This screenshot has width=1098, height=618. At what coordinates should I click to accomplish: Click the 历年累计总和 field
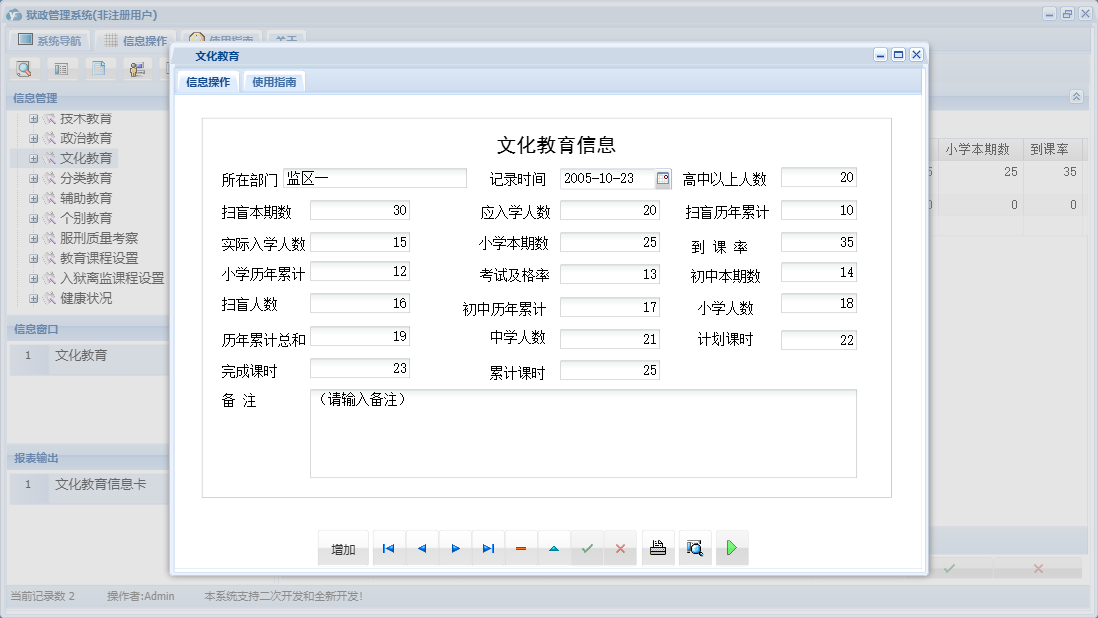coord(360,337)
